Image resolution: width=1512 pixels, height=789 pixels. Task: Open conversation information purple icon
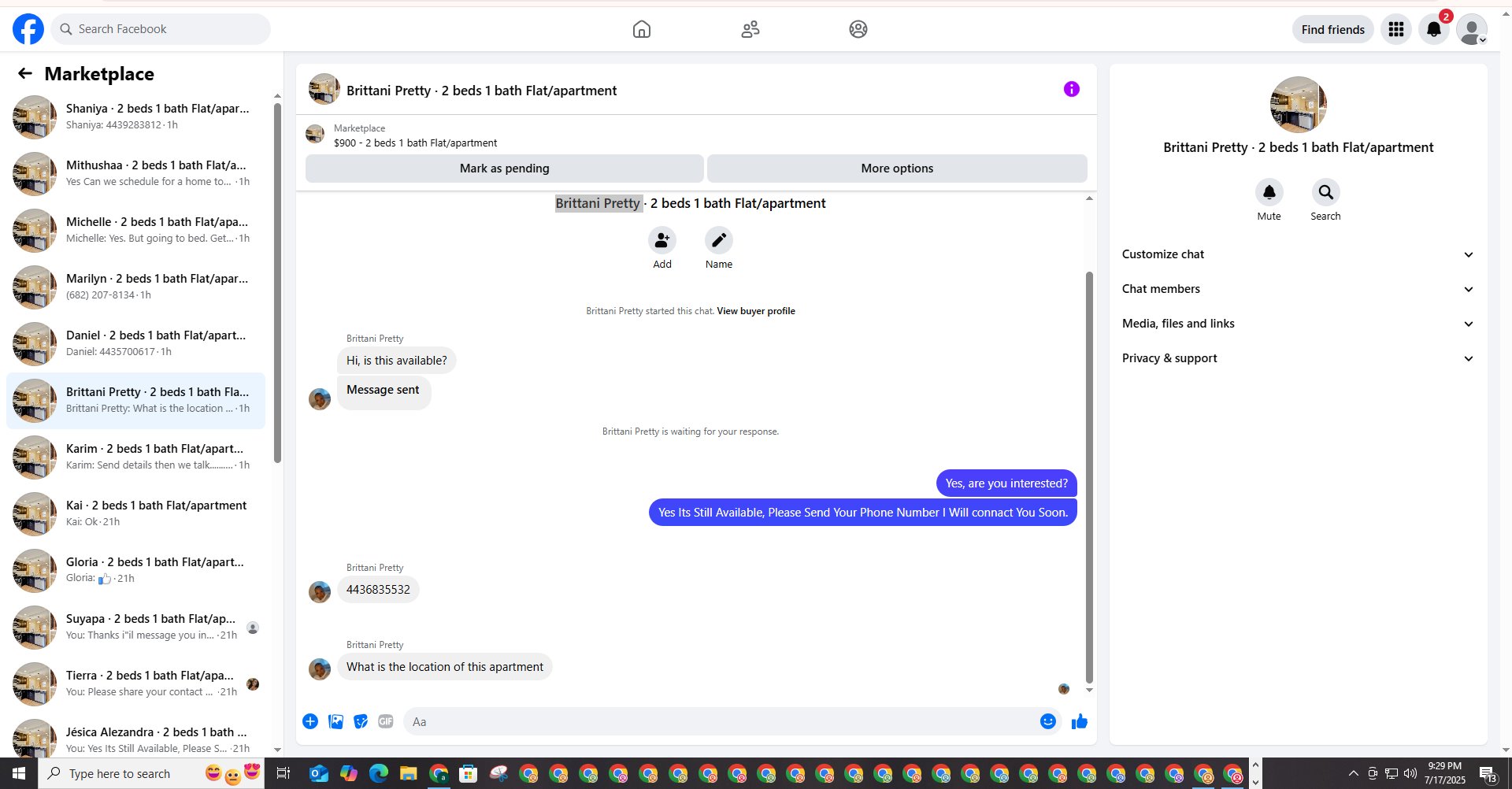click(1072, 89)
